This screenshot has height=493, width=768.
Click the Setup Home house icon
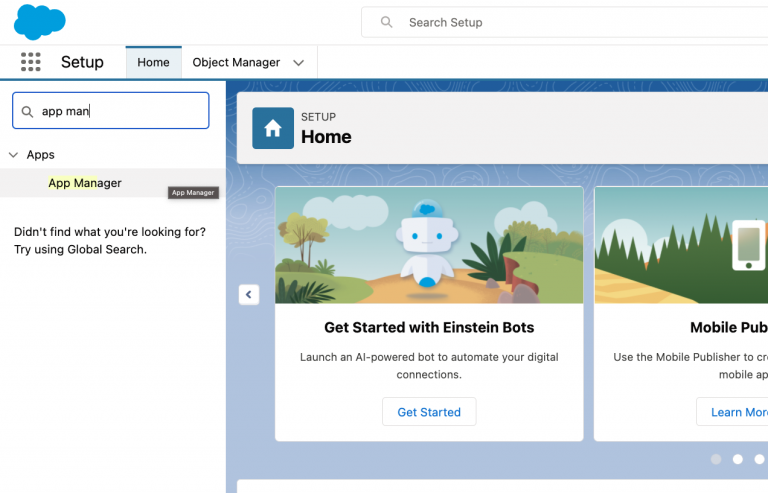pyautogui.click(x=273, y=128)
